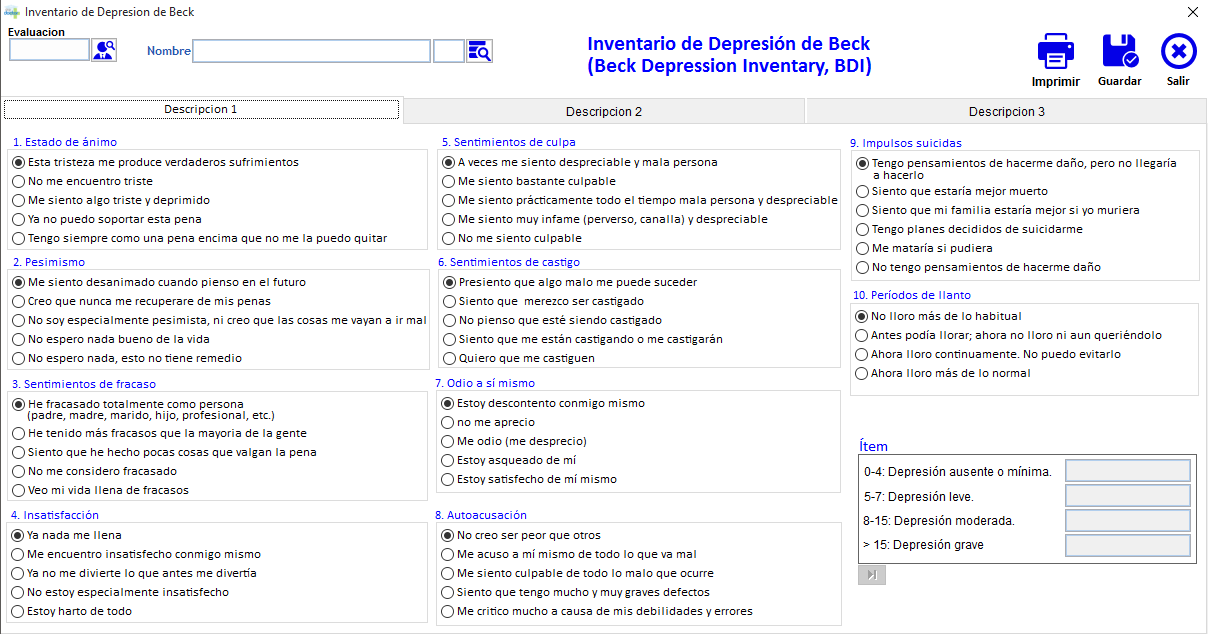Click the Salir exit icon
1208x634 pixels.
[x=1179, y=50]
